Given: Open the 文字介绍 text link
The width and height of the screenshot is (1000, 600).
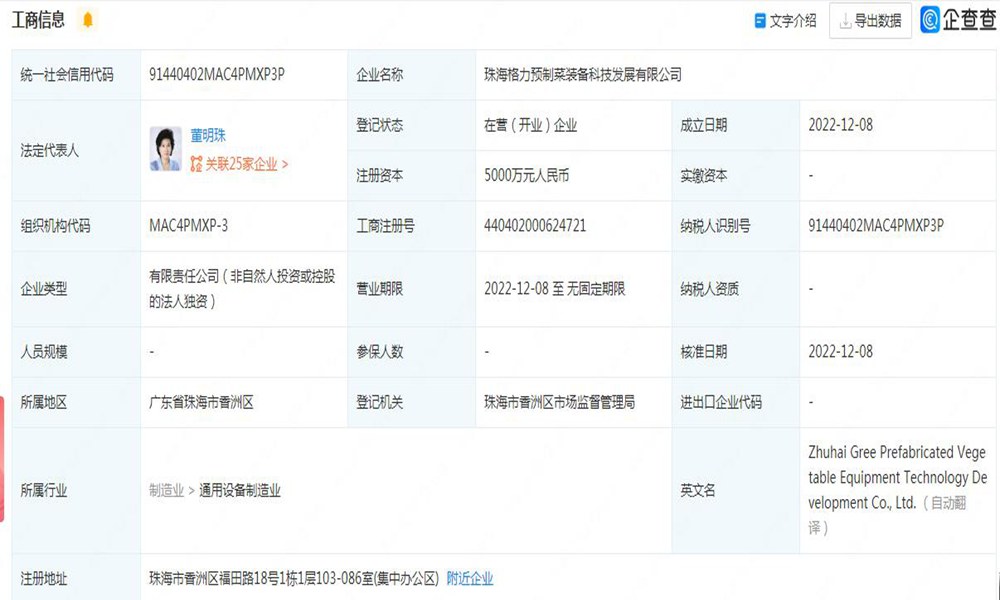Looking at the screenshot, I should point(793,20).
